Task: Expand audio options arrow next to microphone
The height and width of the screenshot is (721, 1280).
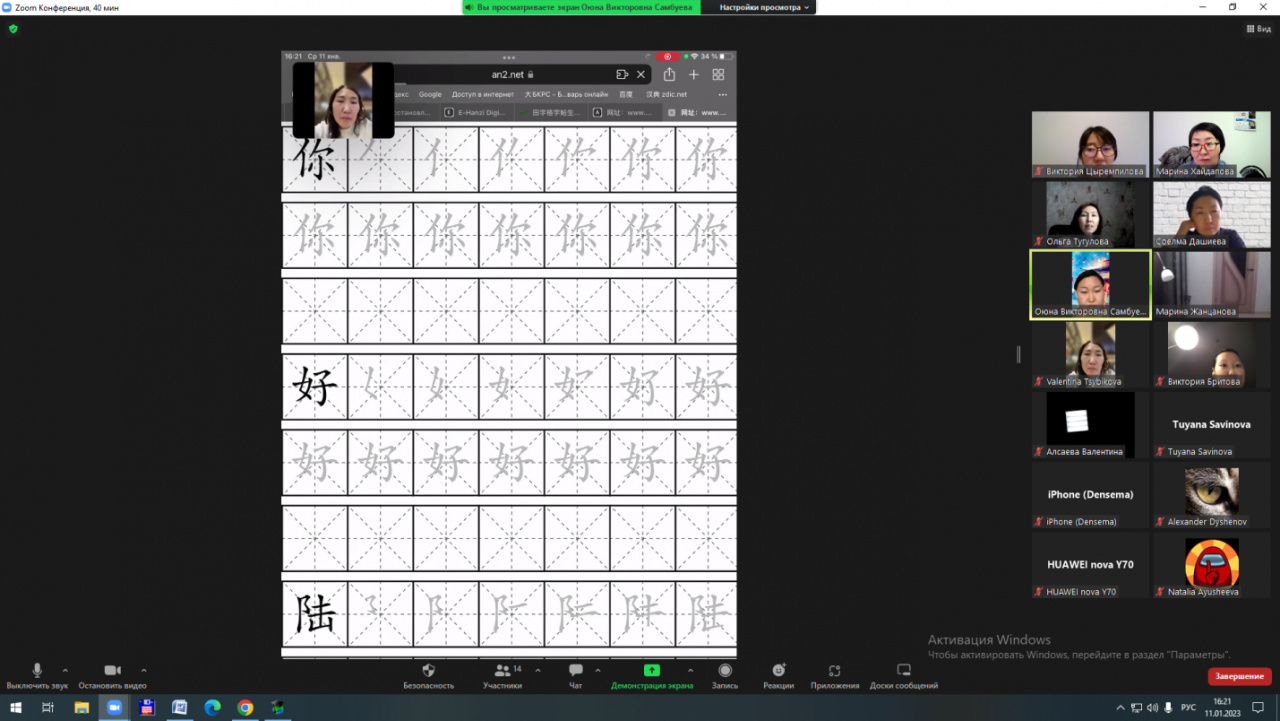Action: 66,670
